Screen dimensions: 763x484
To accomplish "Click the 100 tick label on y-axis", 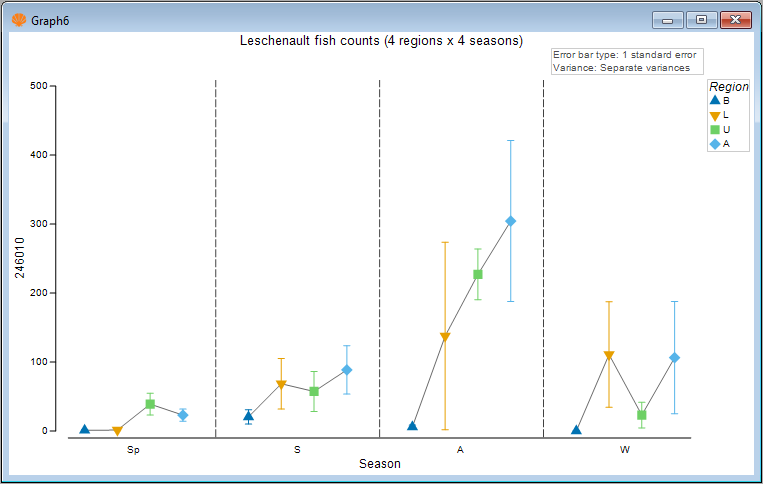I will pyautogui.click(x=39, y=362).
